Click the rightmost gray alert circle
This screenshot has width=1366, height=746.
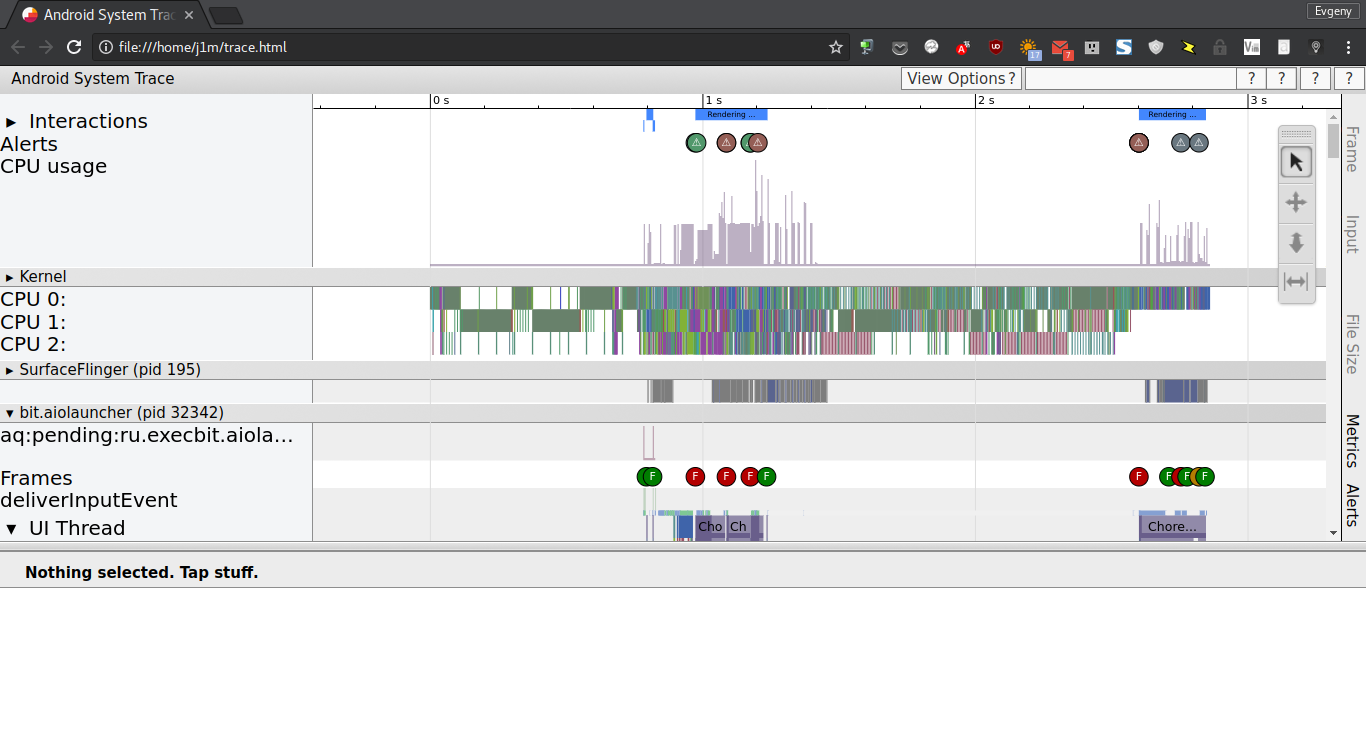(x=1199, y=143)
